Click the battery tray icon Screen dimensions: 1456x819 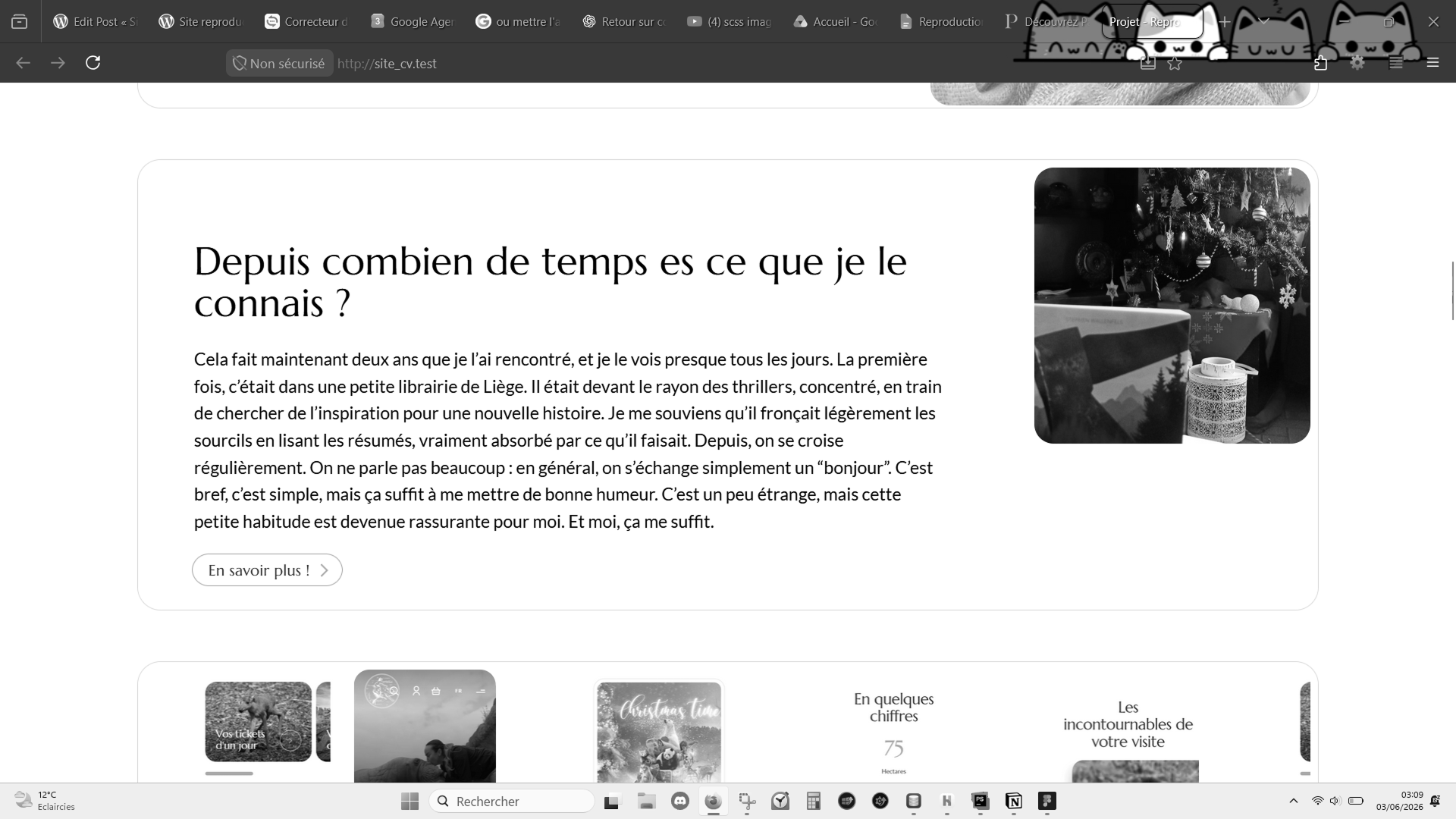1356,802
